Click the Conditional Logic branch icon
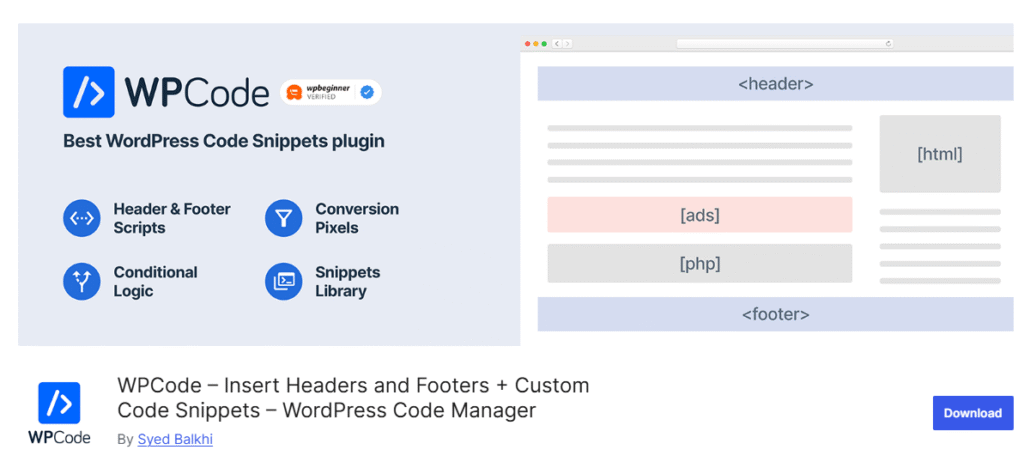Viewport: 1024px width, 468px height. 82,281
